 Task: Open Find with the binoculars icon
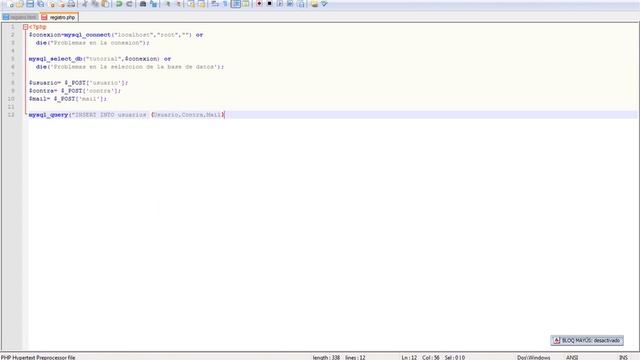[x=143, y=4]
